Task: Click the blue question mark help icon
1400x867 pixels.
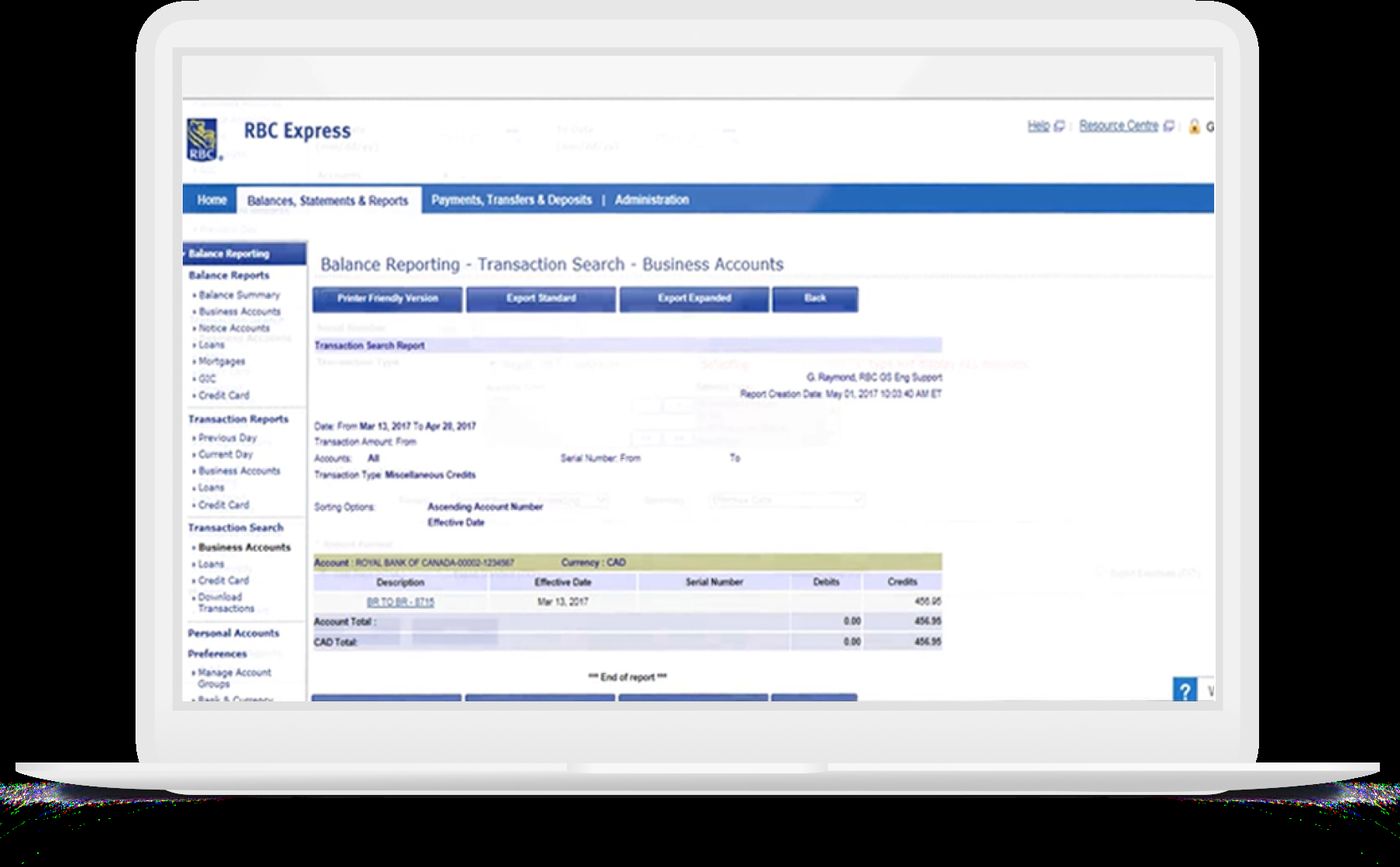Action: [x=1185, y=690]
